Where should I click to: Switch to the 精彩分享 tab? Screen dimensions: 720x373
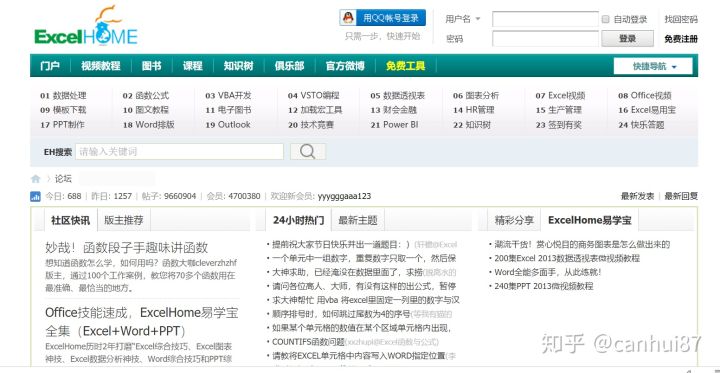click(514, 220)
